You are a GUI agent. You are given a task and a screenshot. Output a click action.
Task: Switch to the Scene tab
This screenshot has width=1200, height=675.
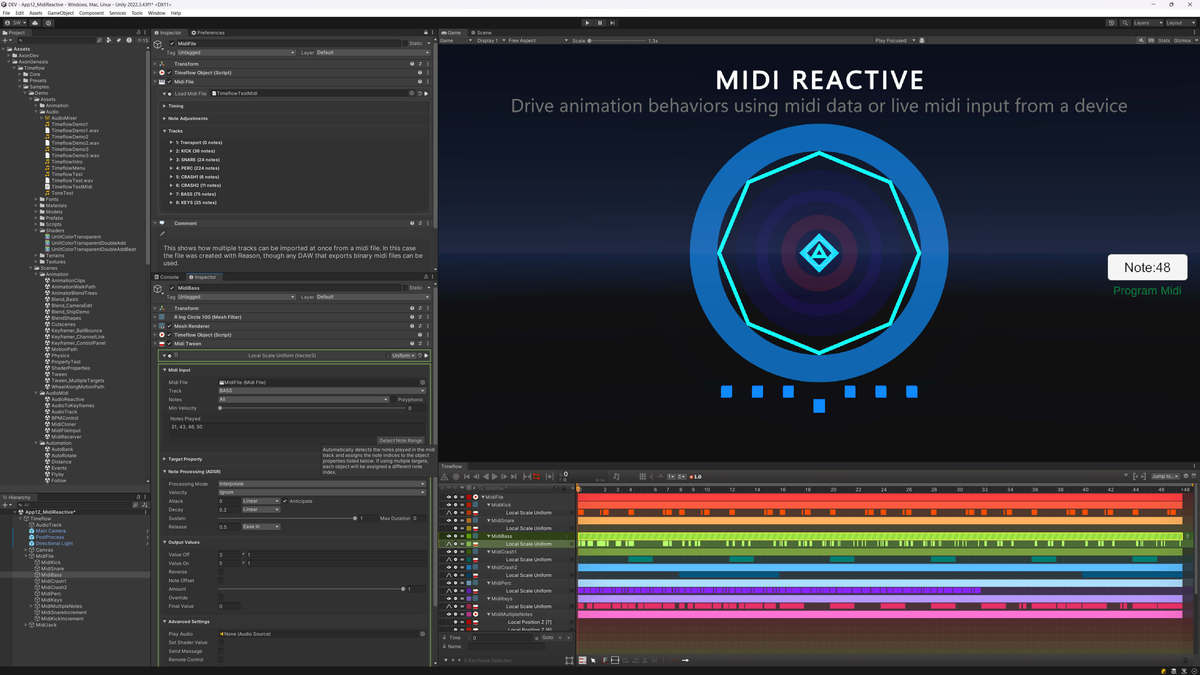[481, 33]
